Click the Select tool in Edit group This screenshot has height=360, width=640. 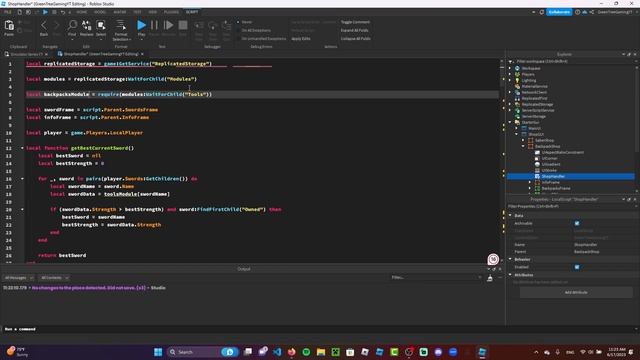click(x=101, y=28)
